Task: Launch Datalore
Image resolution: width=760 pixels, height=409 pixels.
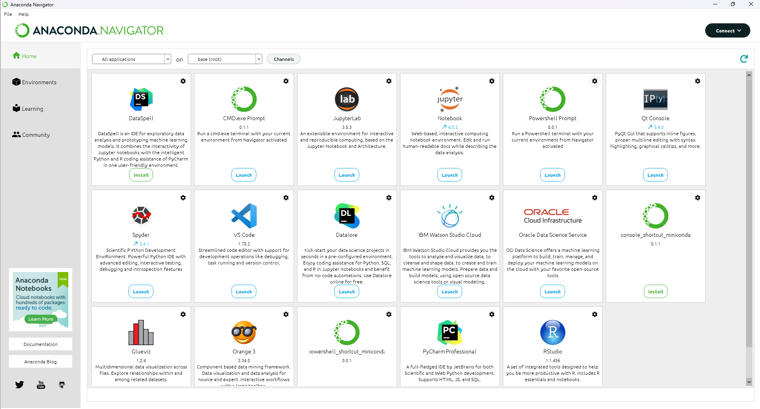Action: [347, 292]
